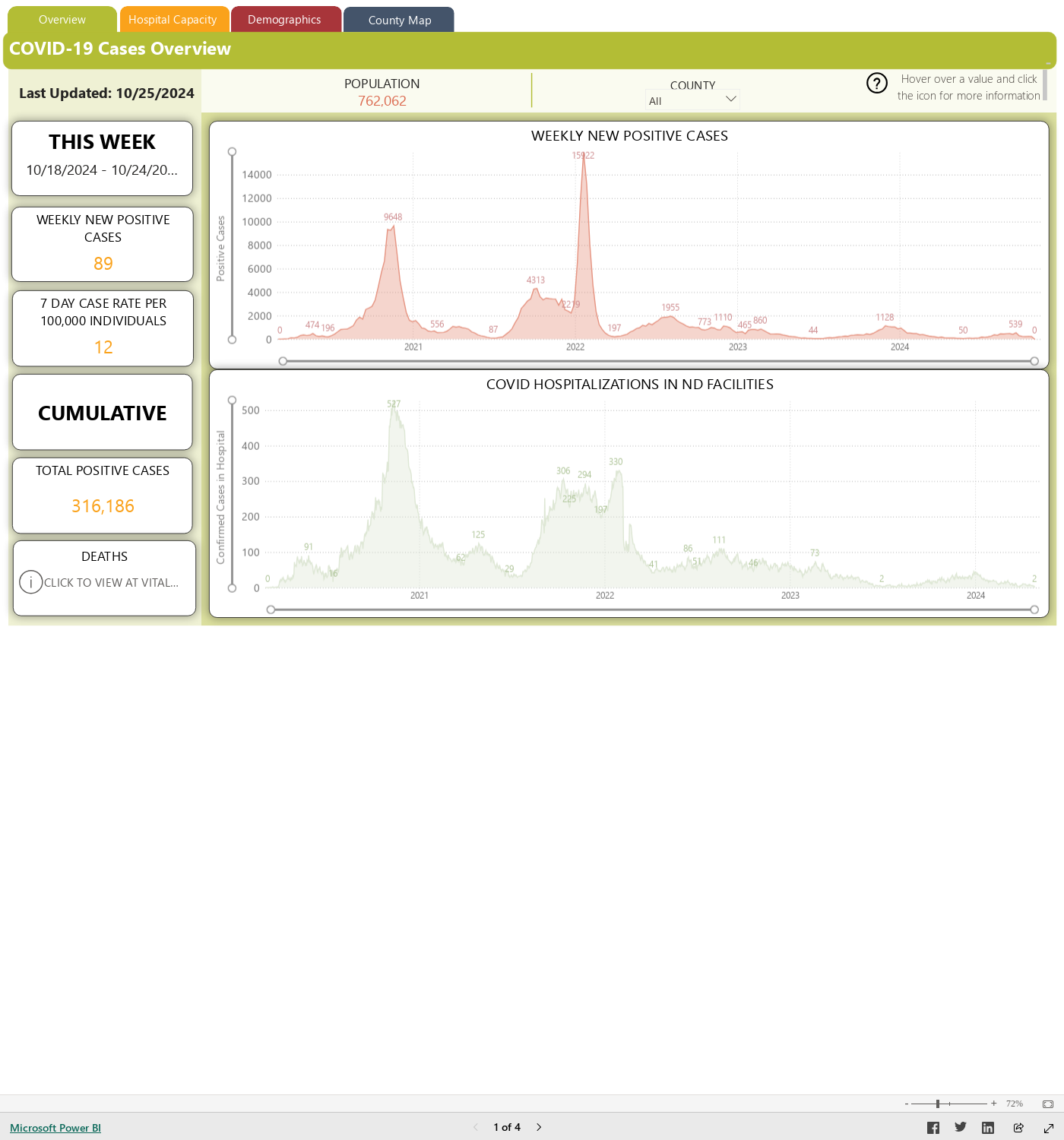Screen dimensions: 1064x1140
Task: Select the County Map tab
Action: (x=399, y=21)
